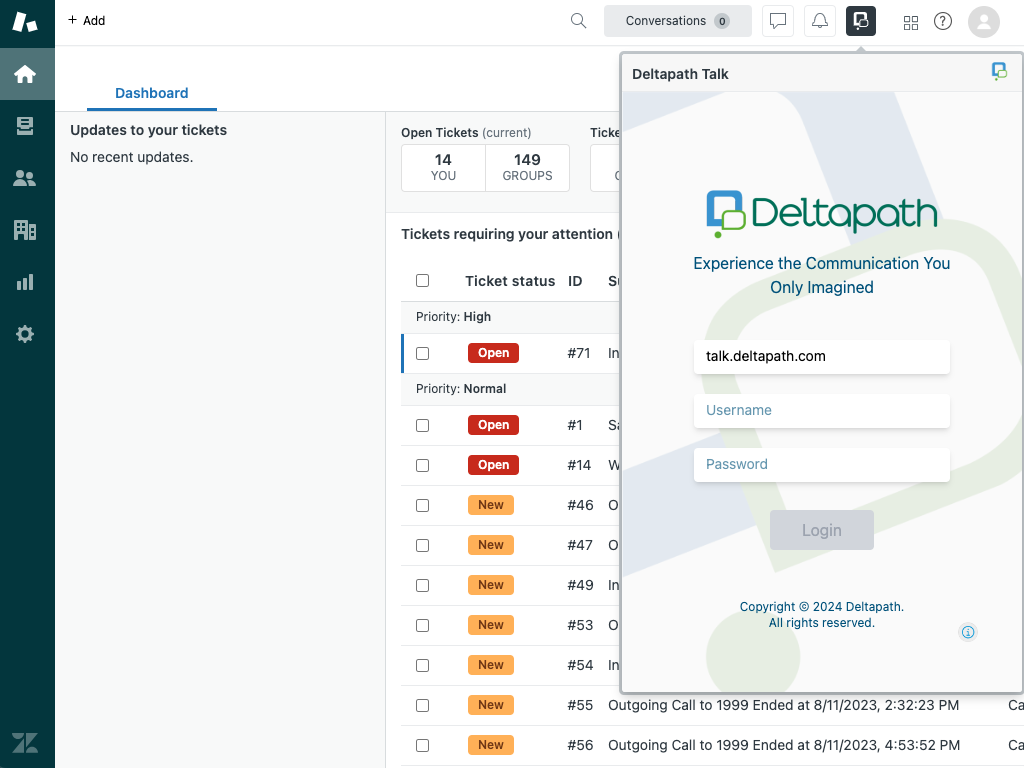Click the Username input field
The height and width of the screenshot is (768, 1024).
[821, 410]
